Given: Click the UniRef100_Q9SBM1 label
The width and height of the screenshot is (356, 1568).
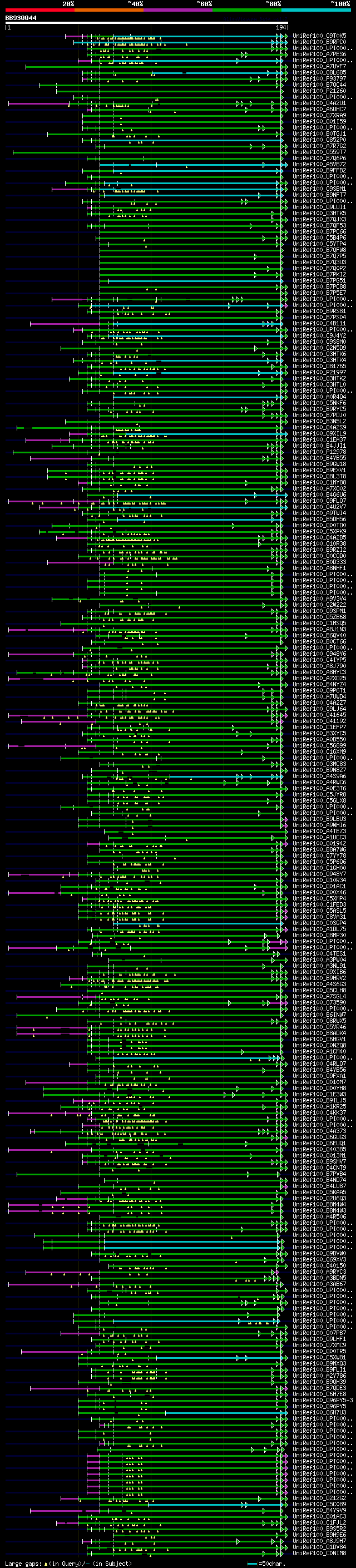Looking at the screenshot, I should tap(319, 189).
